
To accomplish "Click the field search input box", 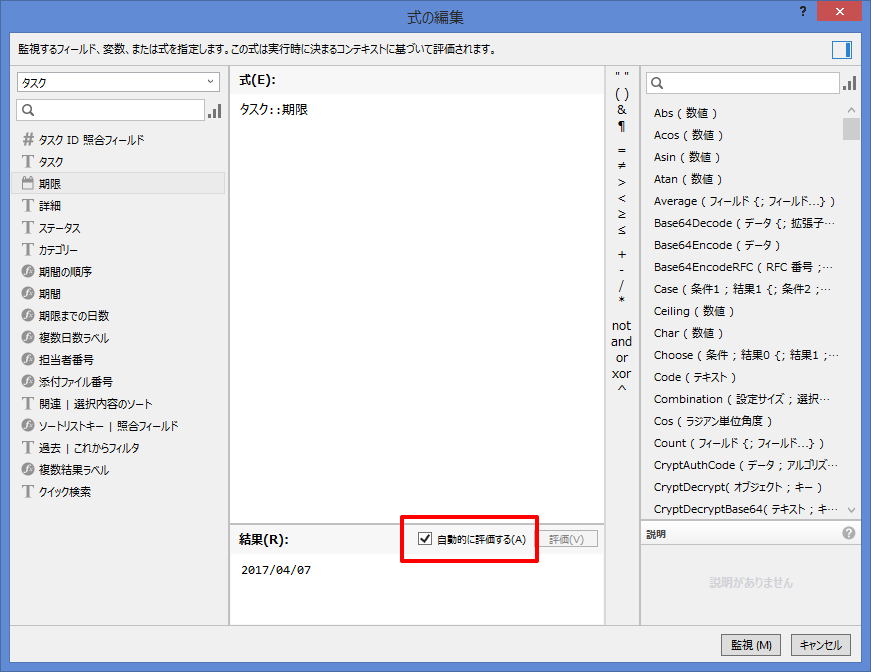I will point(111,110).
